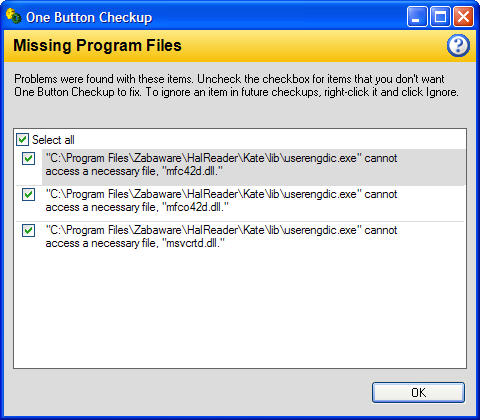Close the dialog with the red X
Viewport: 480px width, 420px height.
tap(463, 16)
